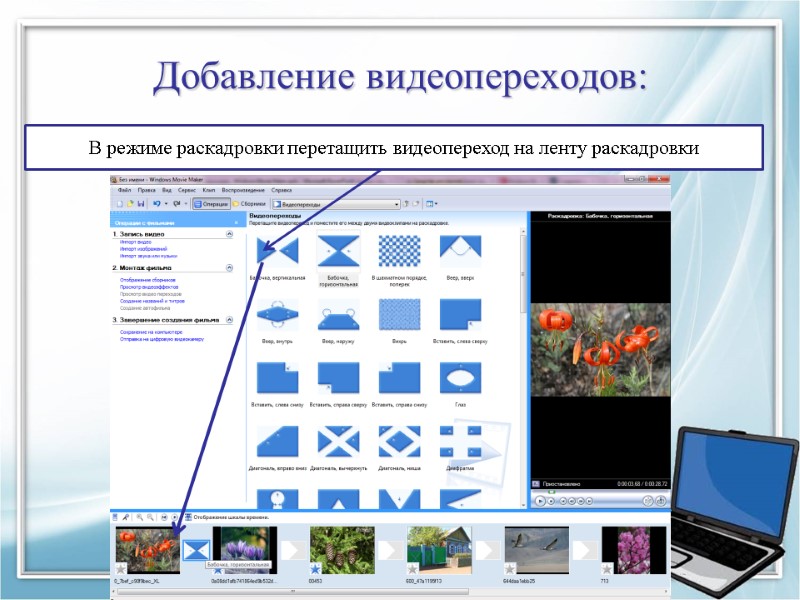Viewport: 800px width, 600px height.
Task: Click the Импорт звука или музыки link
Action: pyautogui.click(x=148, y=256)
